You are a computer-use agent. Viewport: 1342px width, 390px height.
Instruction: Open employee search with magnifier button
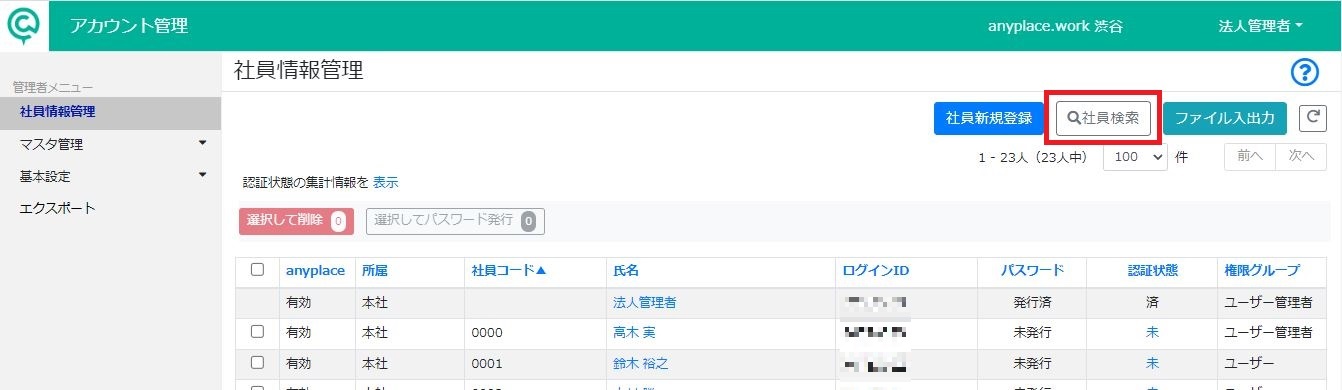(1103, 118)
